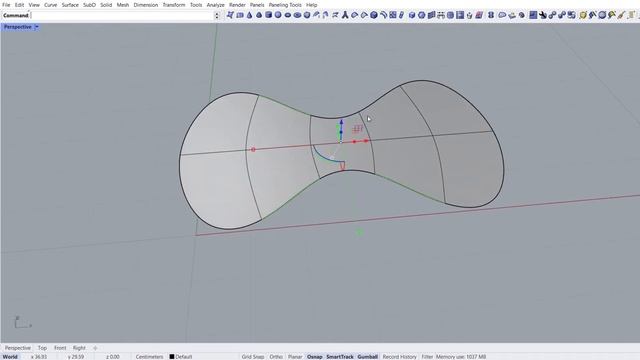Image resolution: width=640 pixels, height=360 pixels.
Task: Switch World coordinate system in status bar
Action: click(10, 357)
